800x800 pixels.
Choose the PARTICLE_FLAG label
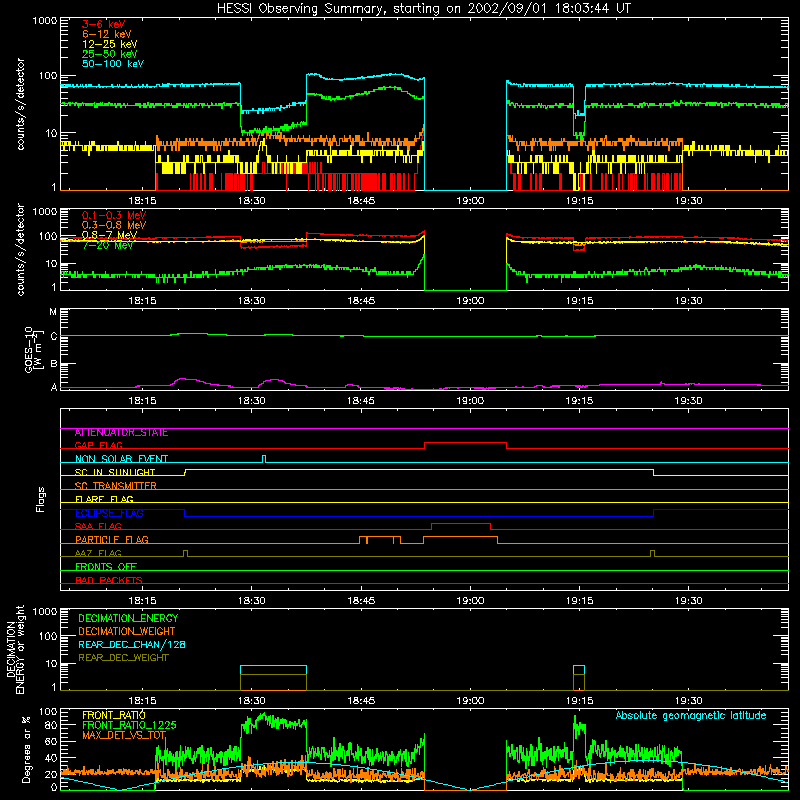tap(112, 539)
